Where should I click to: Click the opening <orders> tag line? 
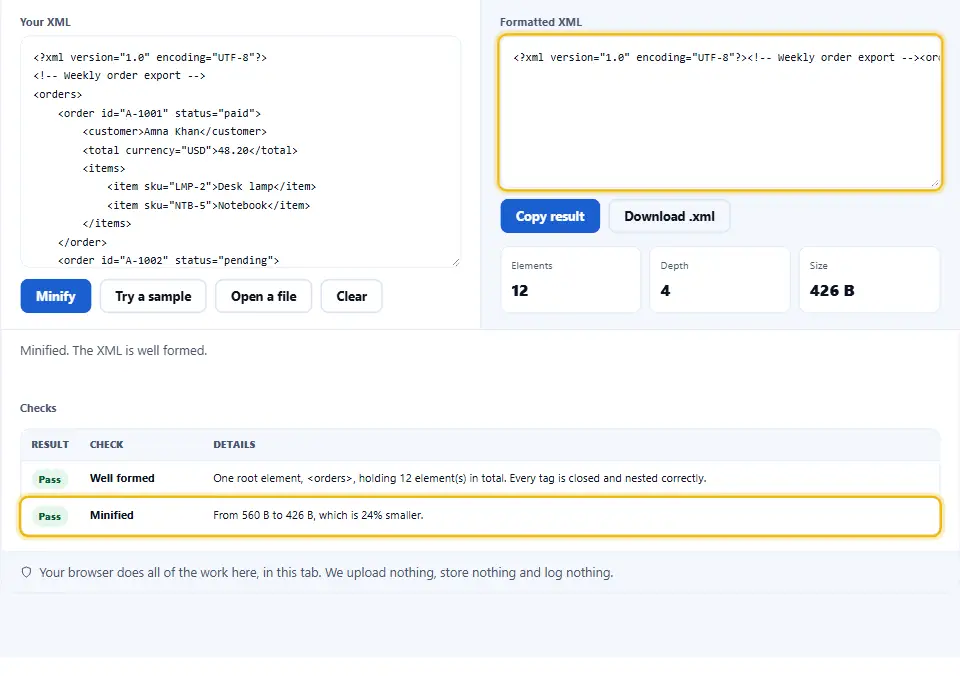point(58,94)
